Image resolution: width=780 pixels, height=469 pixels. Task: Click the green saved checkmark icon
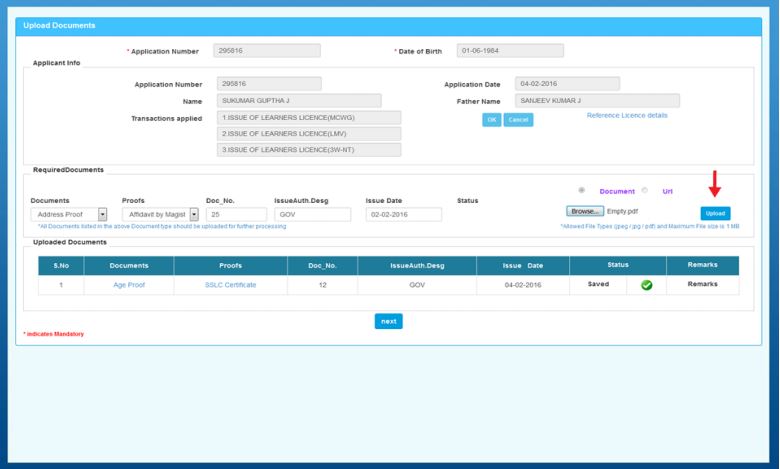tap(646, 285)
